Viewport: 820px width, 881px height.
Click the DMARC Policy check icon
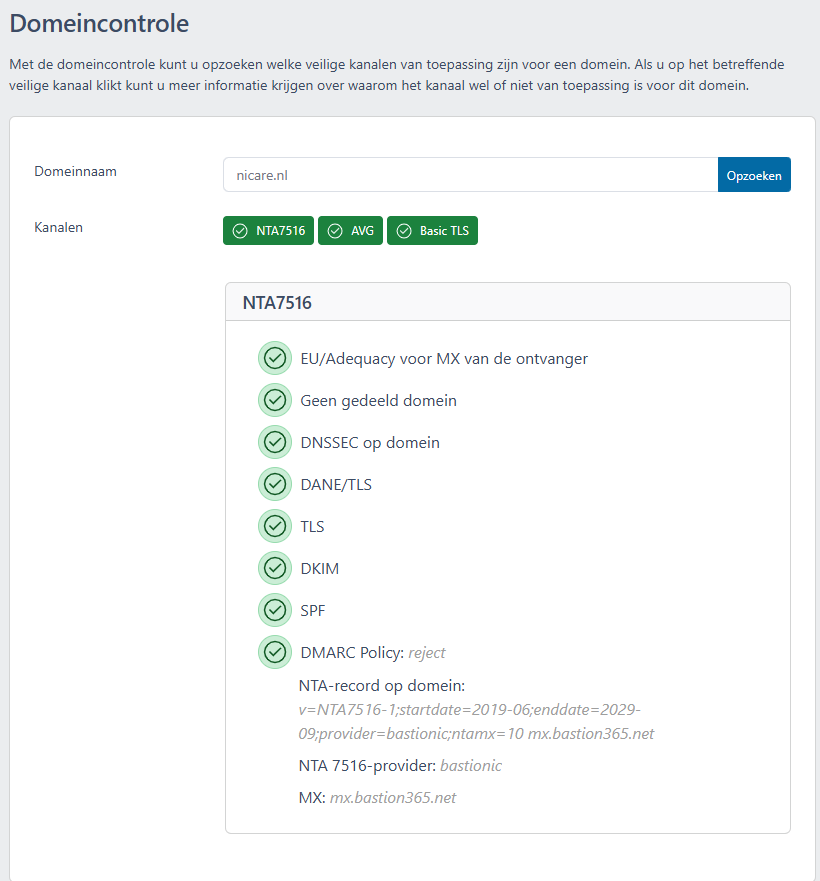pos(275,652)
